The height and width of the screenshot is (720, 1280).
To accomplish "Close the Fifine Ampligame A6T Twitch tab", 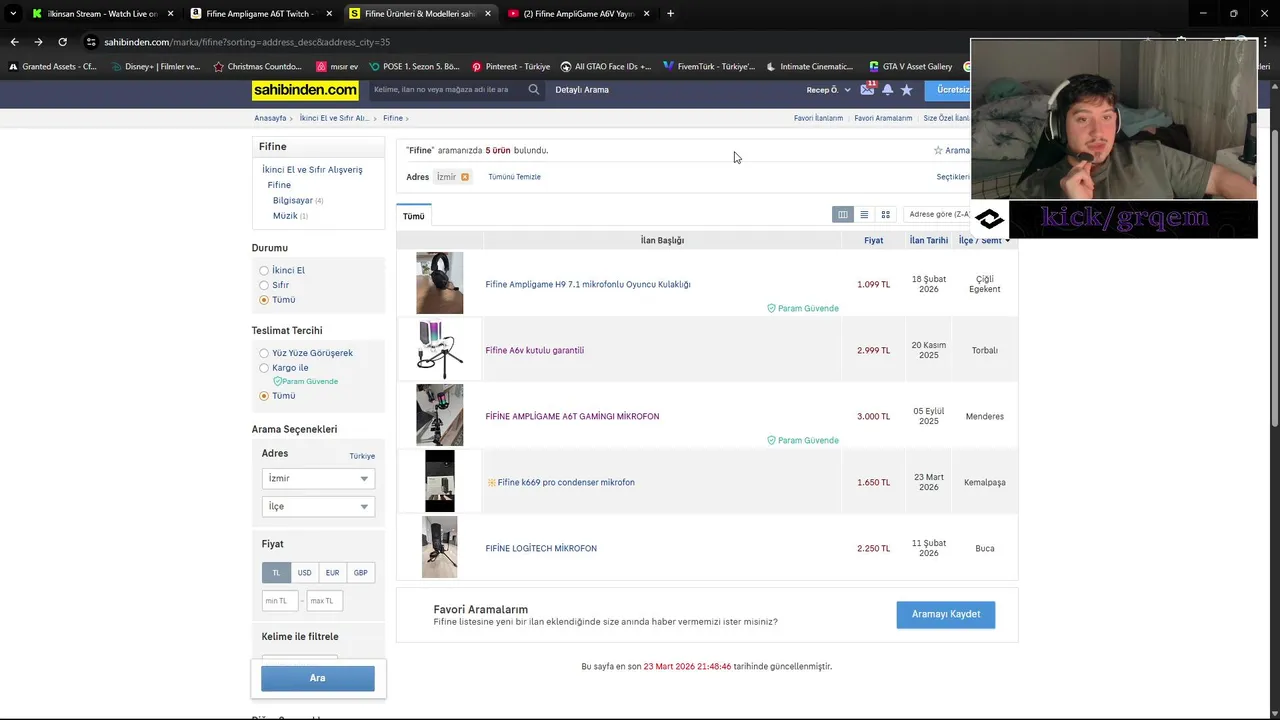I will click(329, 13).
